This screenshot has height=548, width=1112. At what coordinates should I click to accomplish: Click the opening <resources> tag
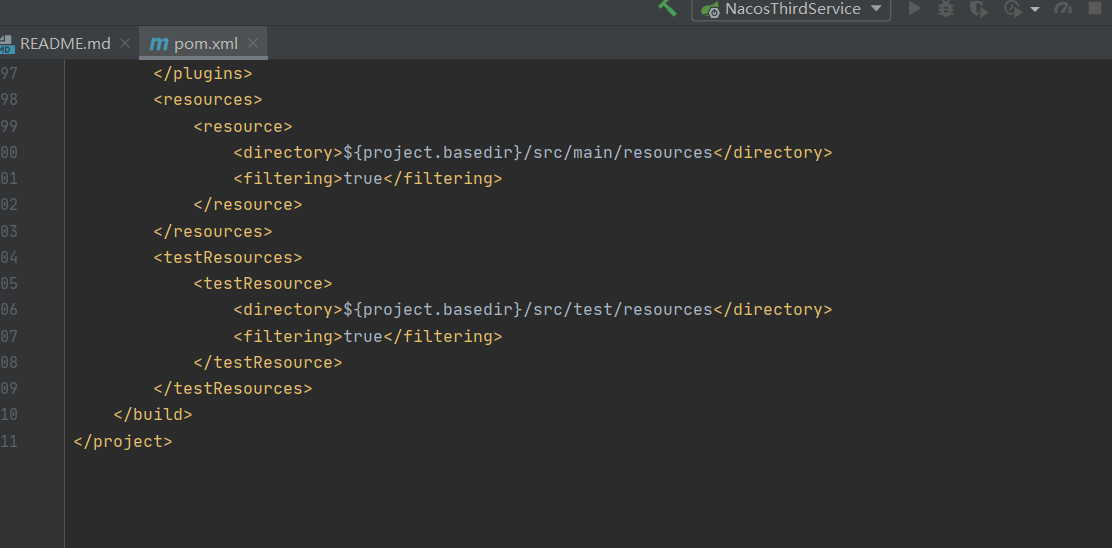pos(208,99)
